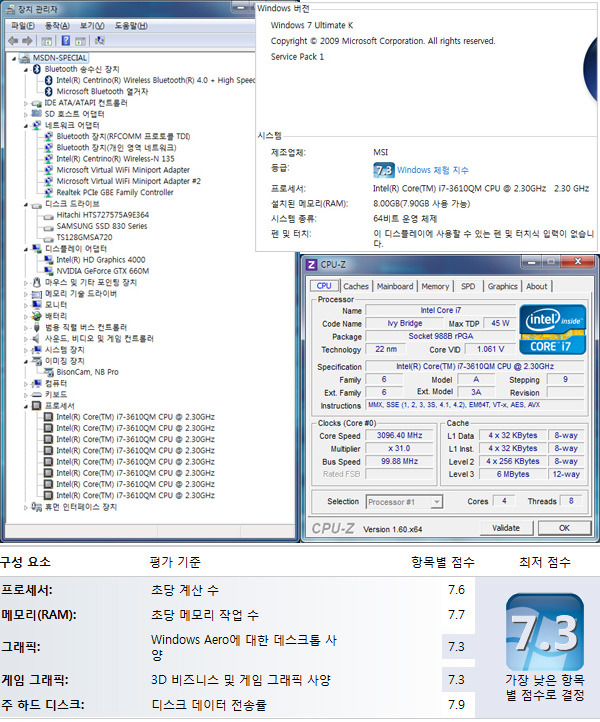Click the processor icon of the first i7-3610QM entry
This screenshot has width=600, height=722.
point(48,417)
